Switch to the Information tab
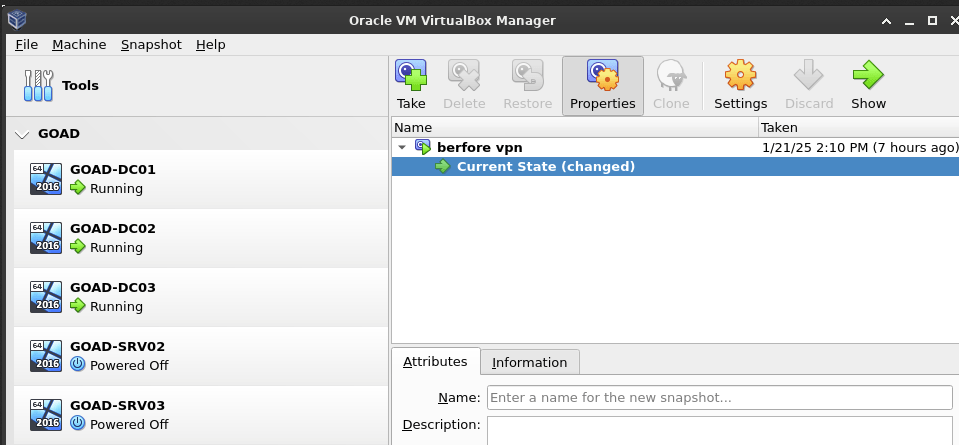The image size is (959, 445). 529,362
